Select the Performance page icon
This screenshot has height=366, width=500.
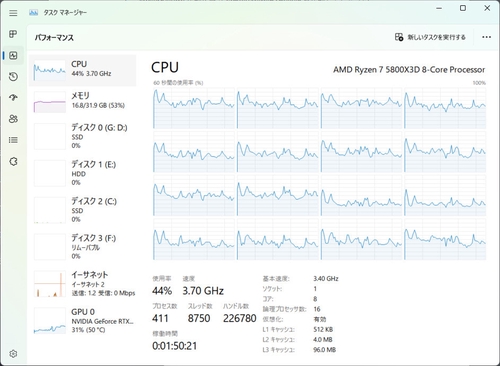click(x=13, y=55)
